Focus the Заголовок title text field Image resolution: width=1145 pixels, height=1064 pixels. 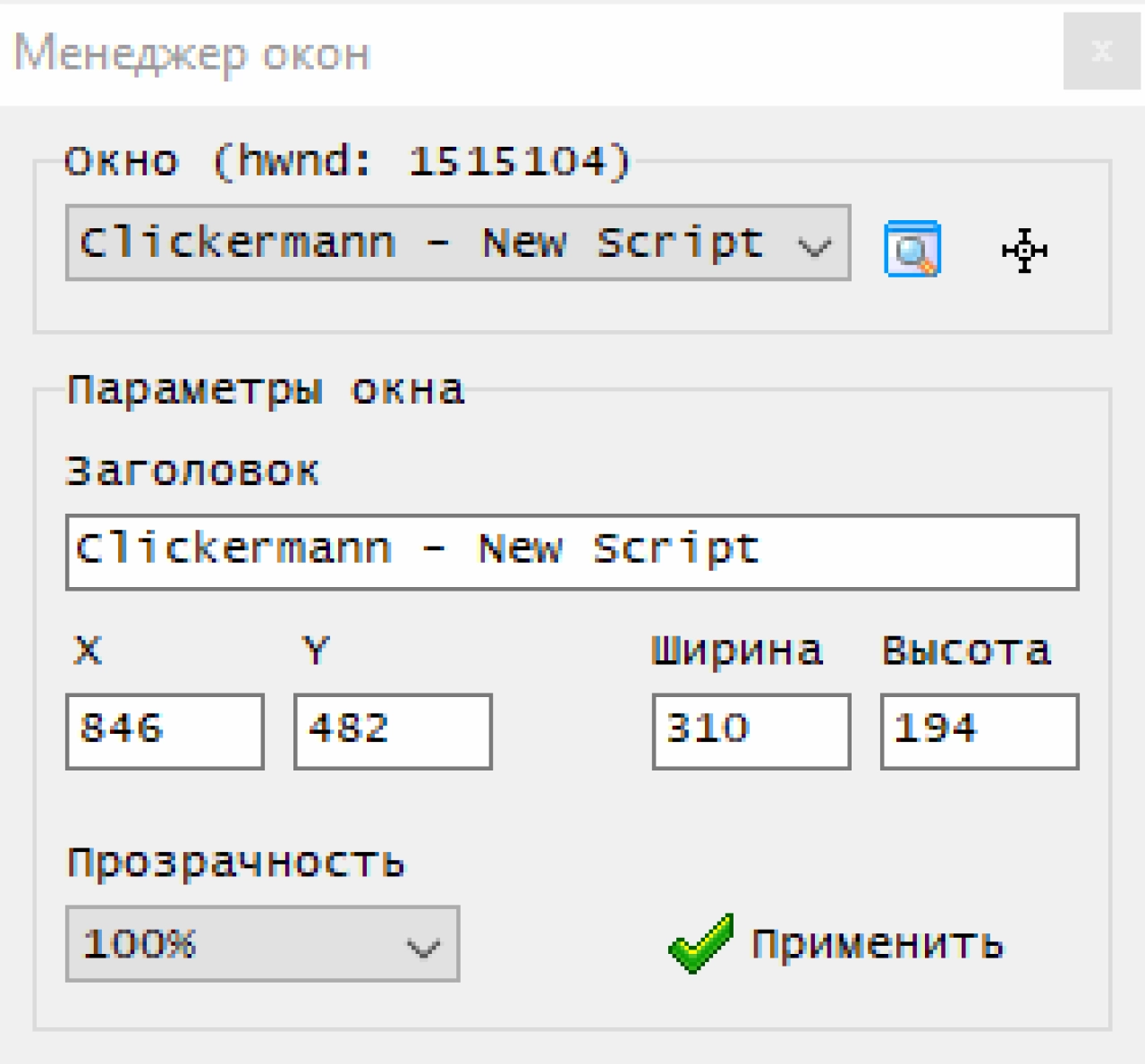[x=572, y=551]
